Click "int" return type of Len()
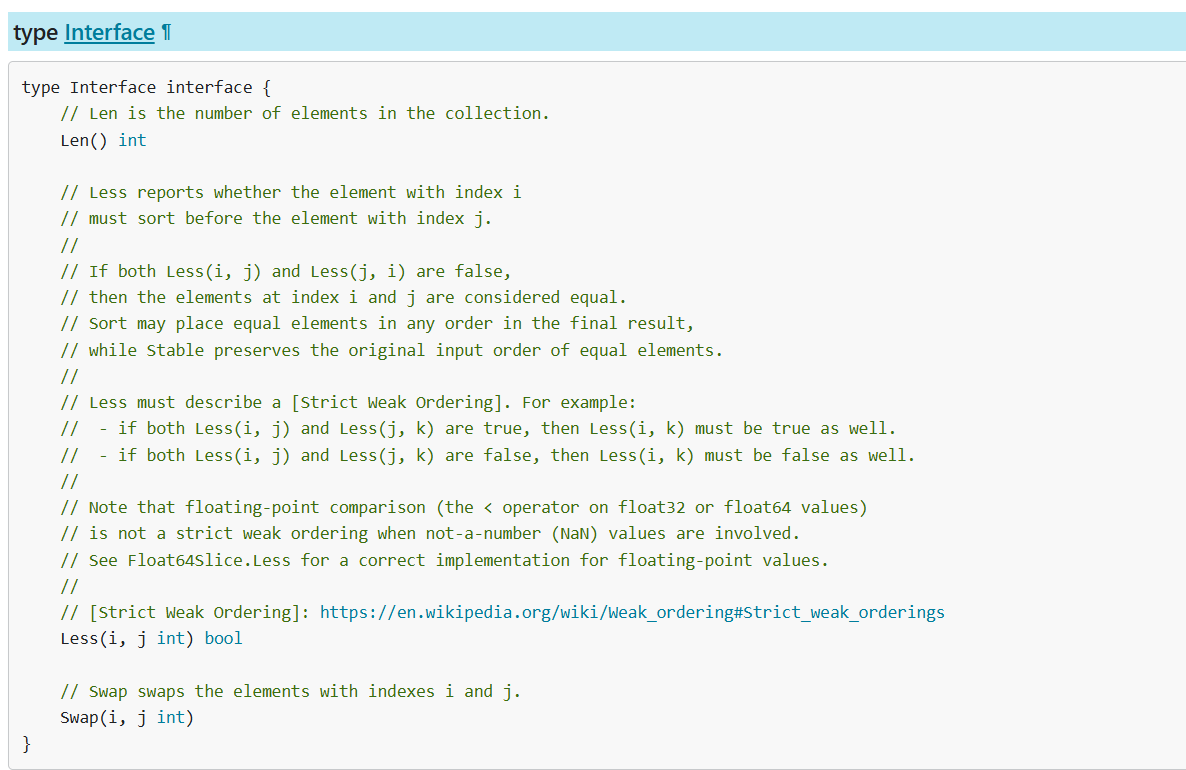 (132, 140)
